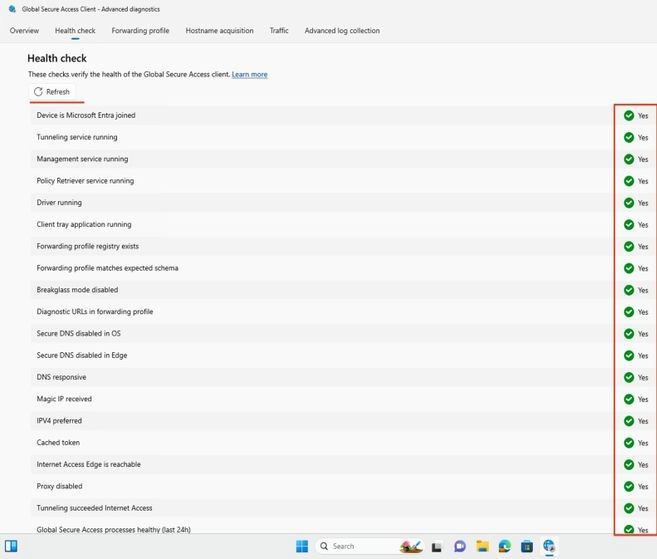Select 'Diagnostic URLs in forwarding profile' text
Viewport: 657px width, 559px height.
pyautogui.click(x=95, y=311)
